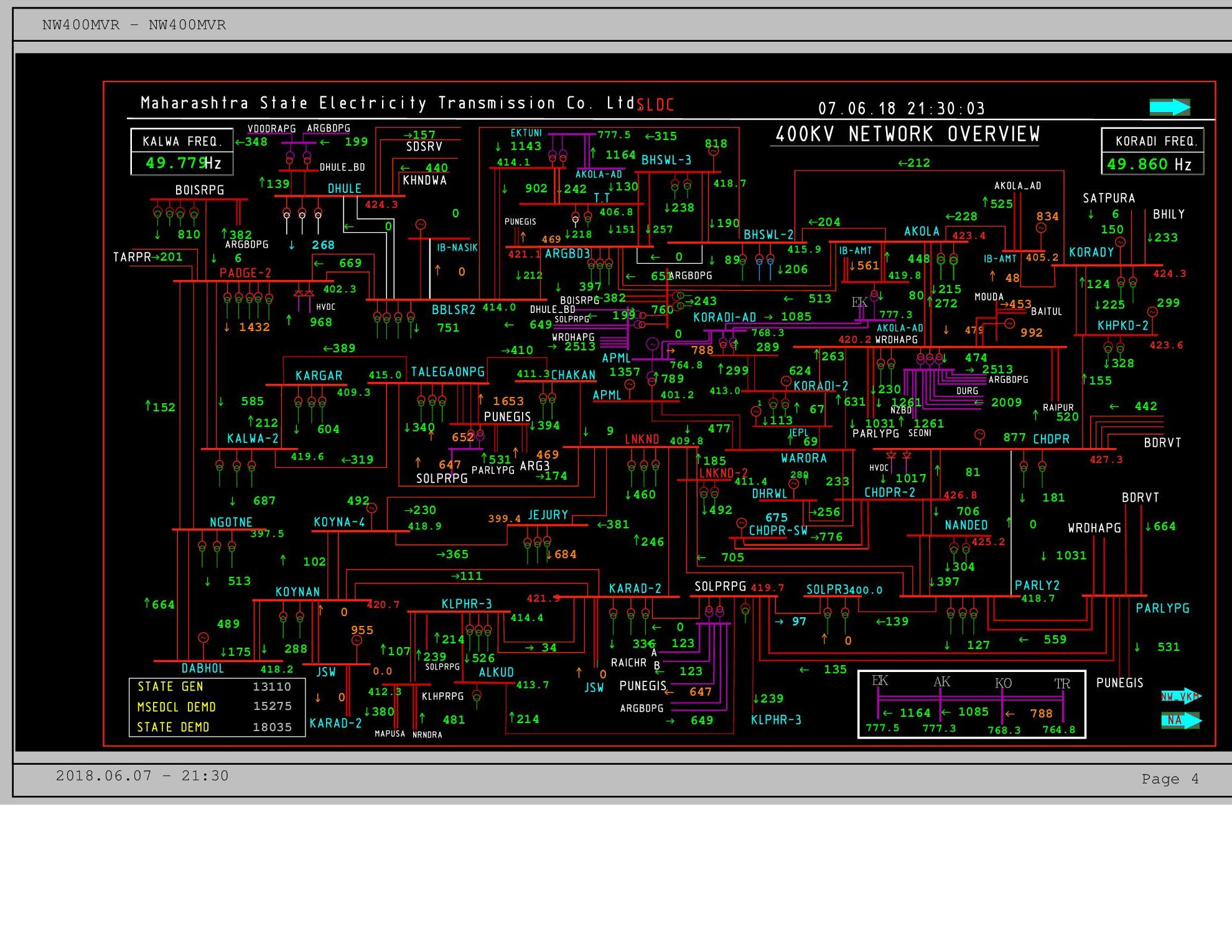Click the KORADI-2 substation label
Image resolution: width=1232 pixels, height=952 pixels.
click(821, 386)
